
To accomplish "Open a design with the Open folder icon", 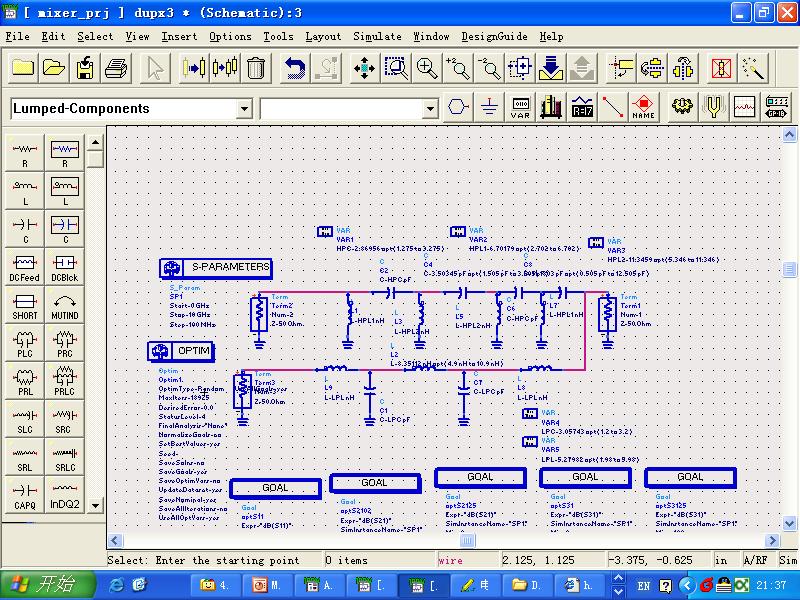I will tap(54, 68).
